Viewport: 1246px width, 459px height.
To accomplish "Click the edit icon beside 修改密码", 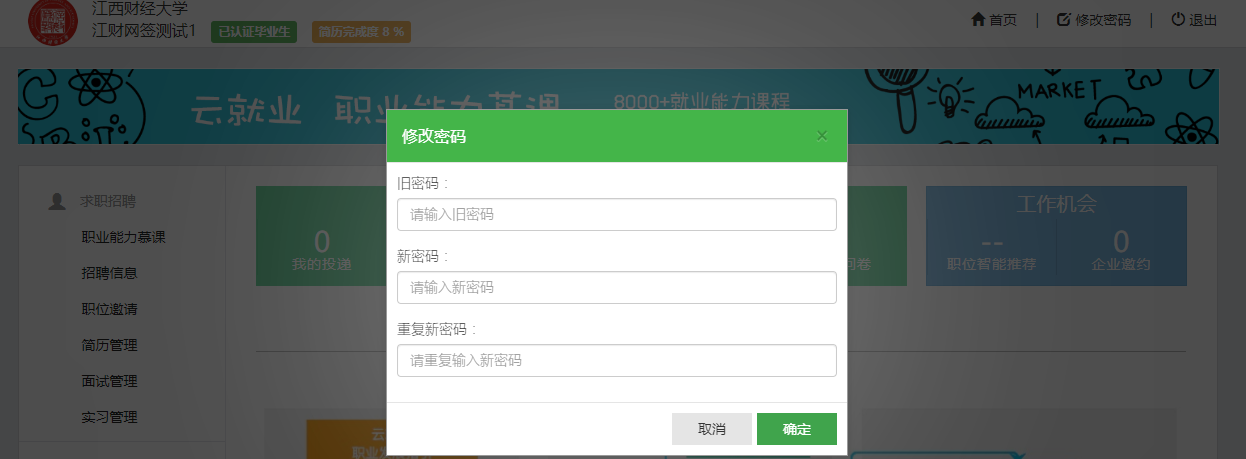I will point(1064,19).
